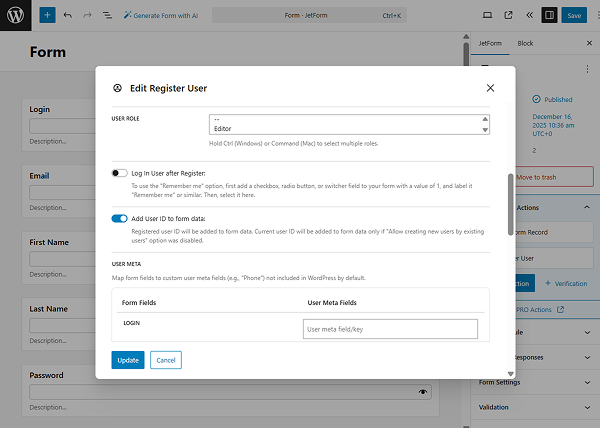Switch to the JetForm tab
The image size is (600, 428).
coord(490,43)
